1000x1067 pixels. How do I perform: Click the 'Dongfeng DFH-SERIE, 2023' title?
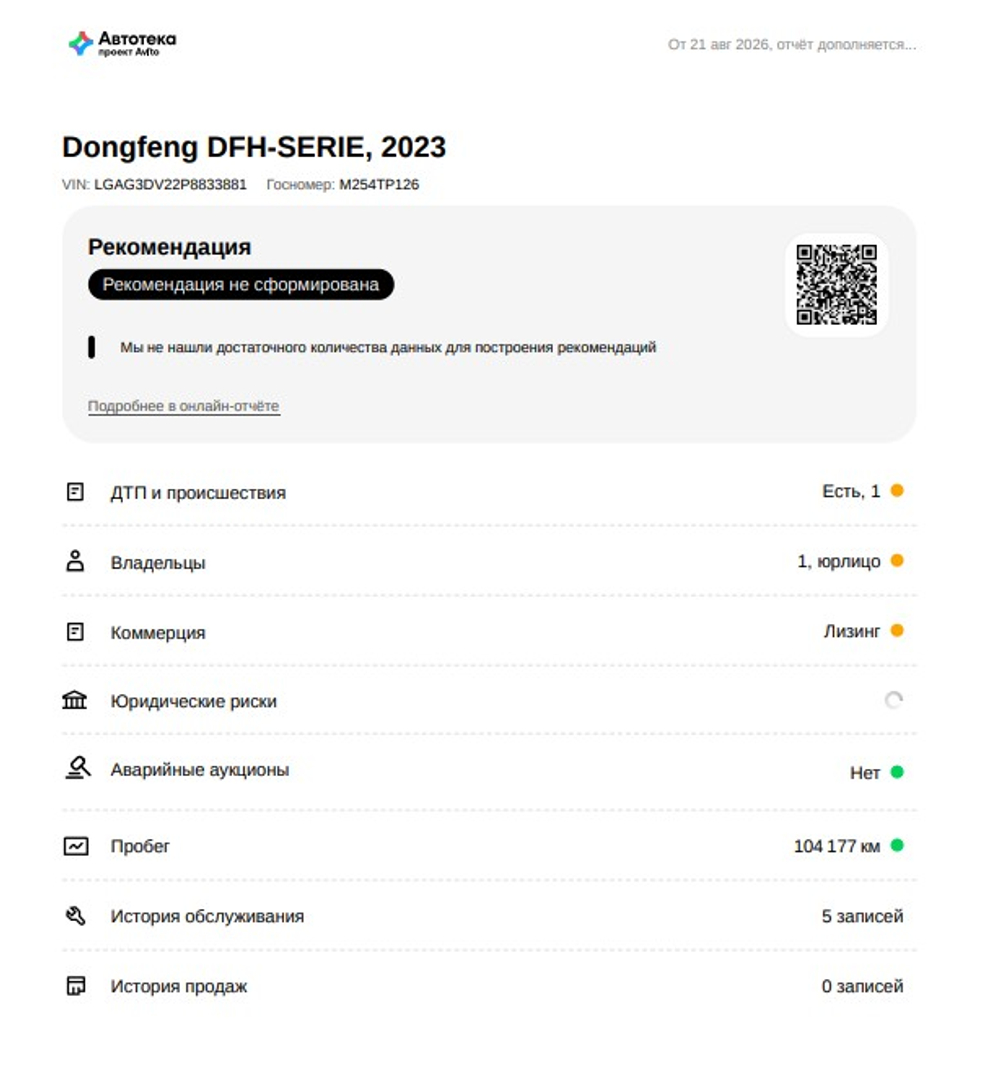[x=254, y=147]
